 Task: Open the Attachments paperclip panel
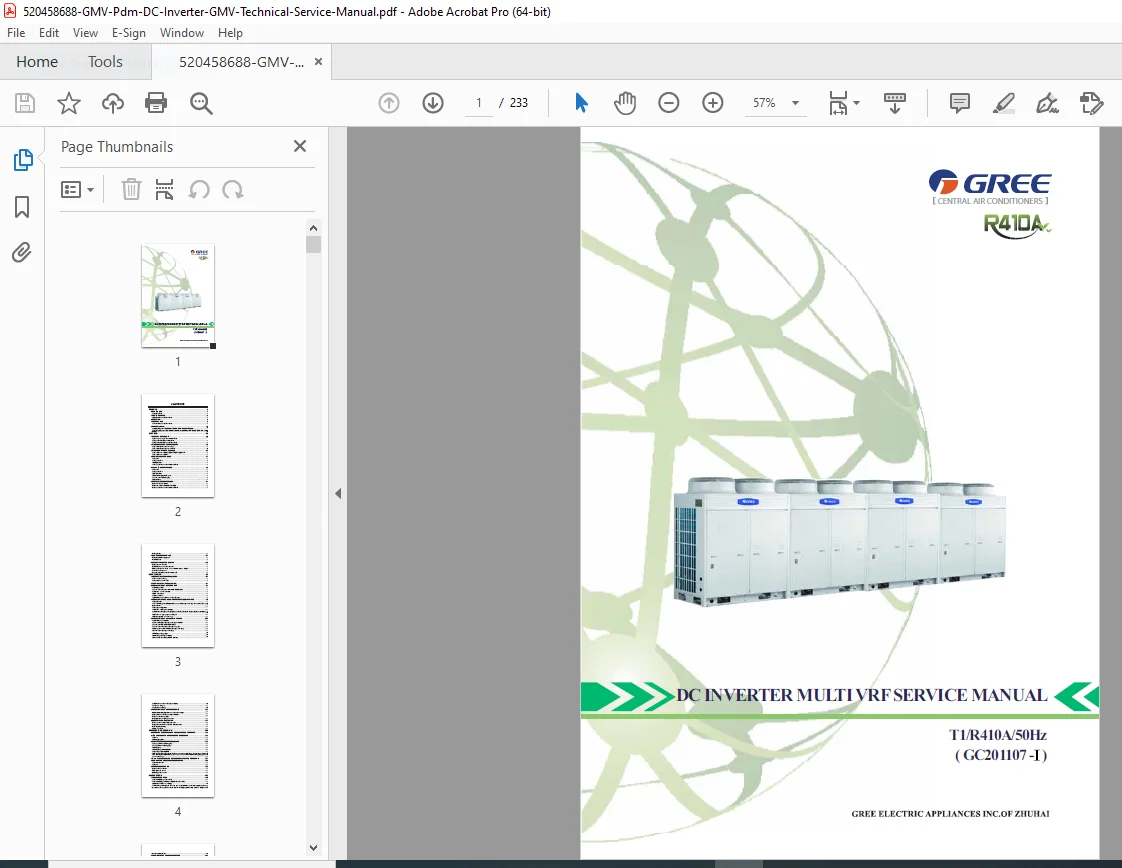[21, 253]
